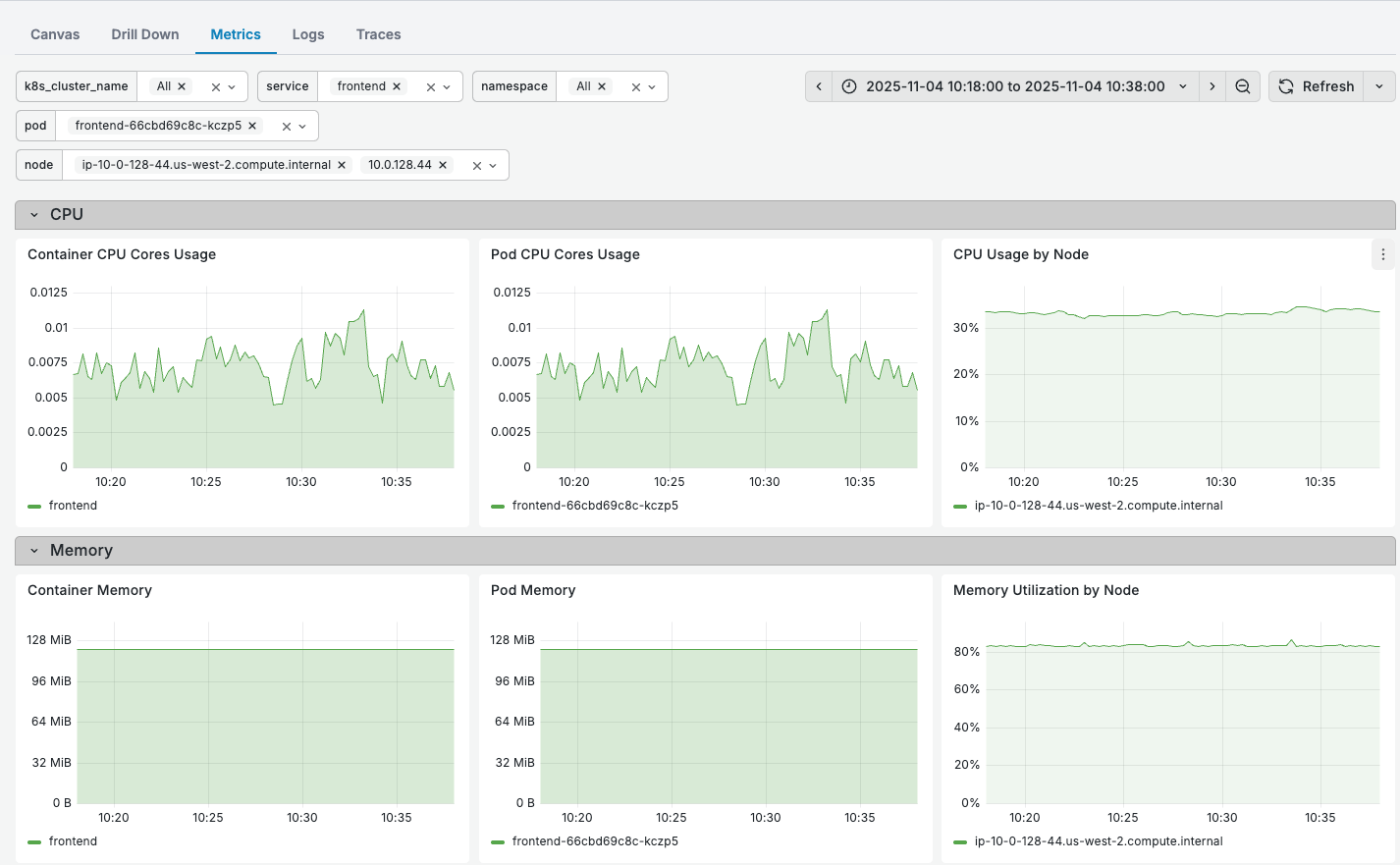Screen dimensions: 1400x865
Task: Clear all node filter values
Action: click(477, 166)
